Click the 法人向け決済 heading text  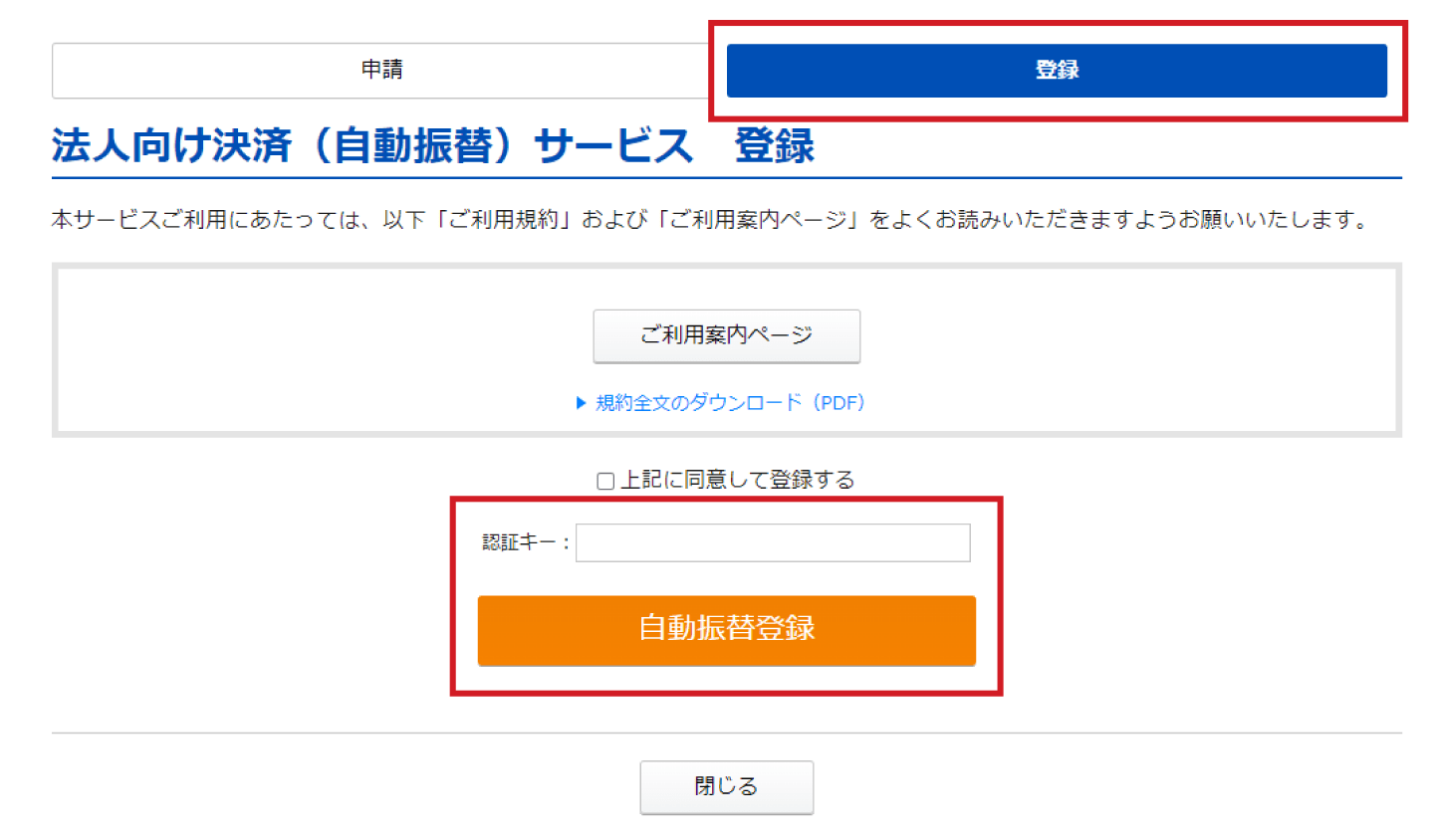[x=171, y=145]
